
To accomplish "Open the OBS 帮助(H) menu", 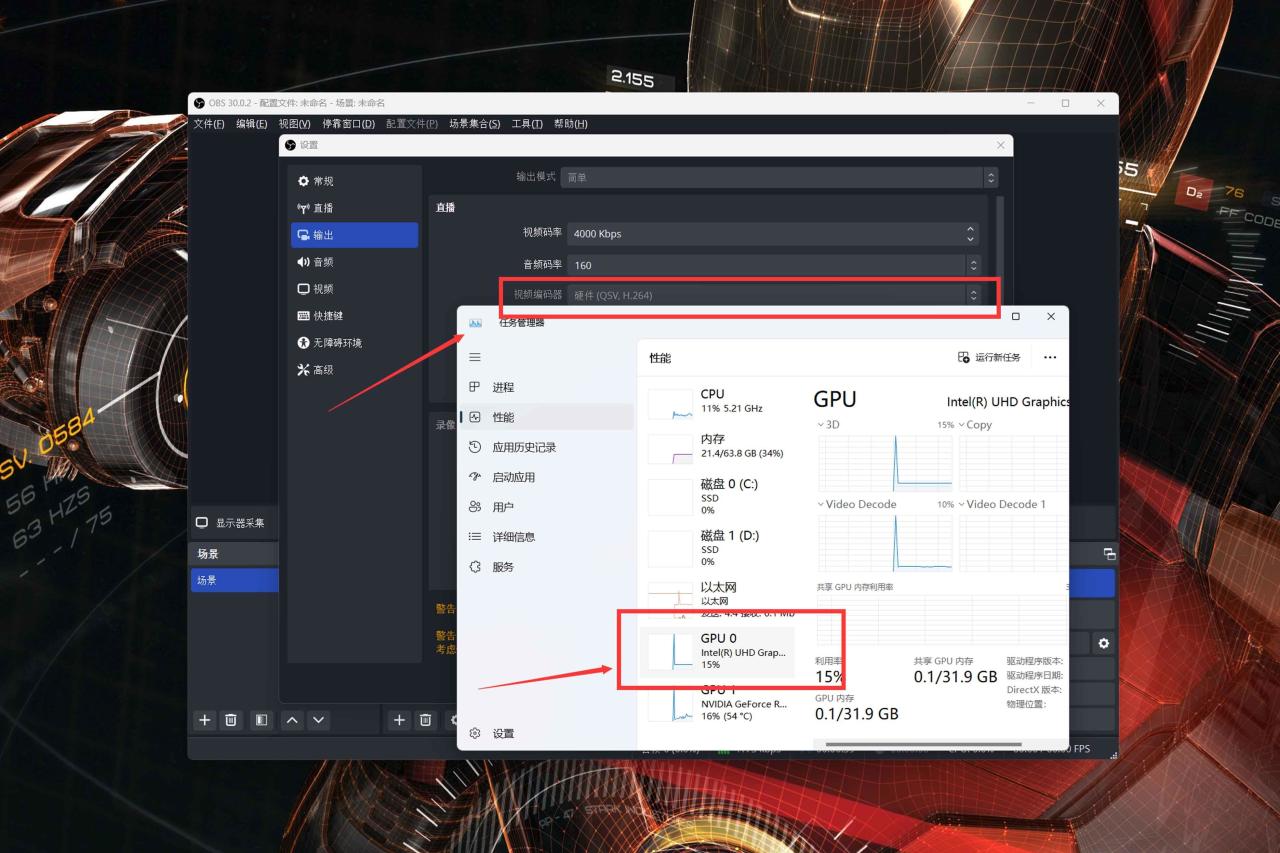I will coord(570,124).
